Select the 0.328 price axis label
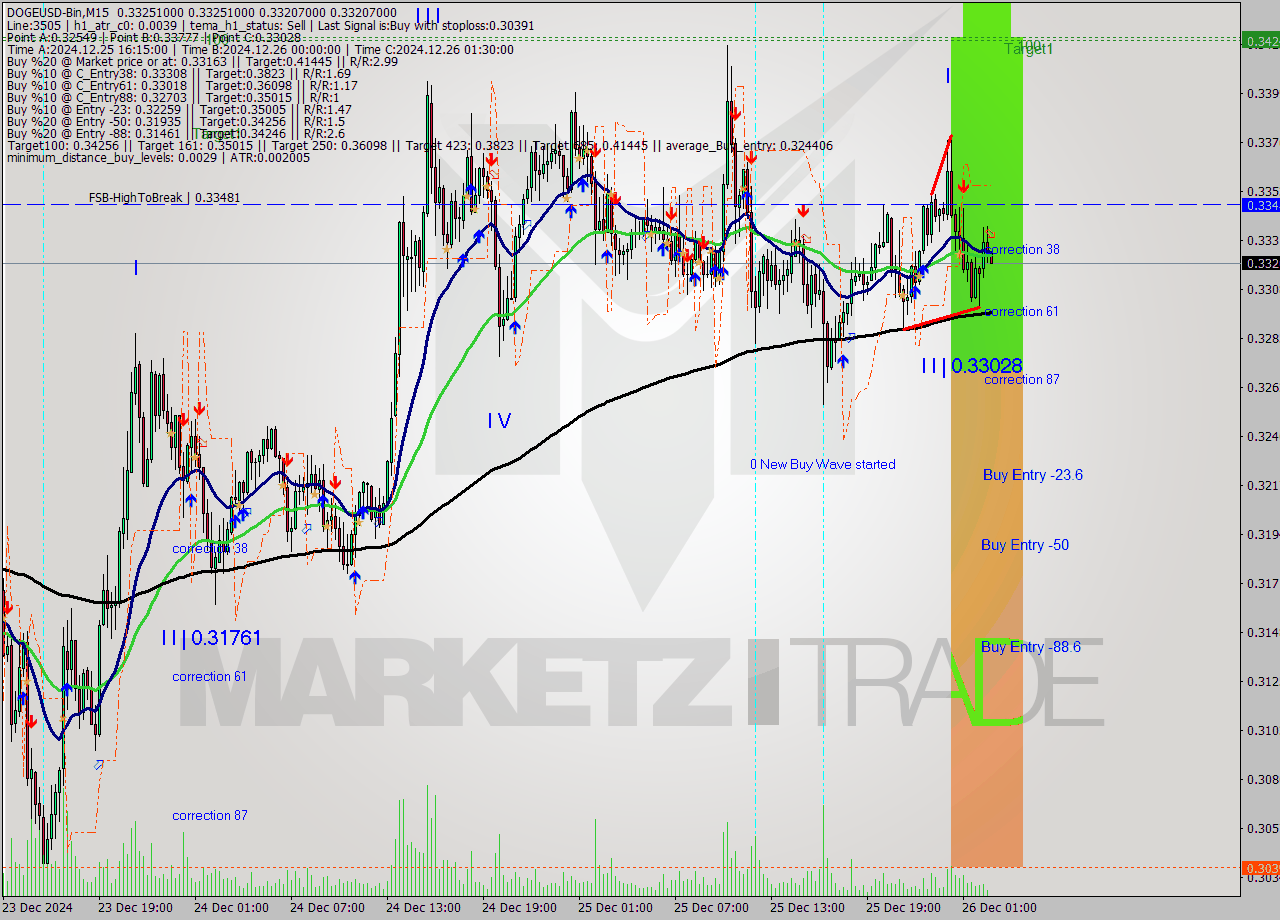 1261,339
